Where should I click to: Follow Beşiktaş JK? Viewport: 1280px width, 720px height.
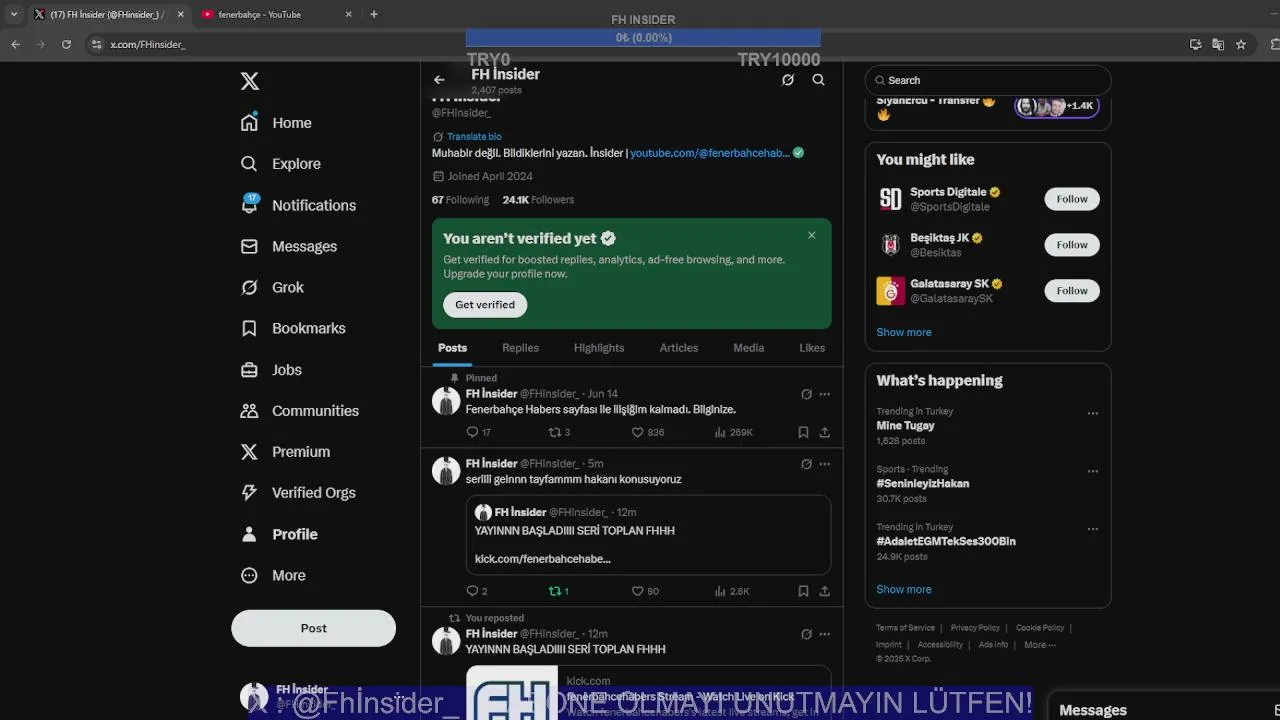tap(1072, 245)
